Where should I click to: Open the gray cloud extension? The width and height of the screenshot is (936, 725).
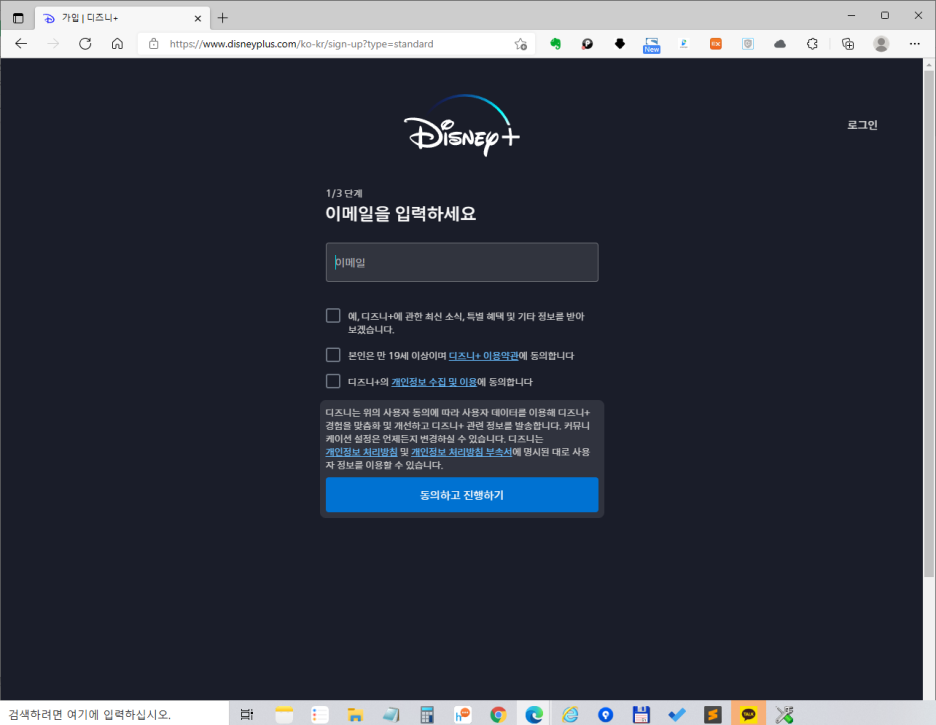pos(780,44)
